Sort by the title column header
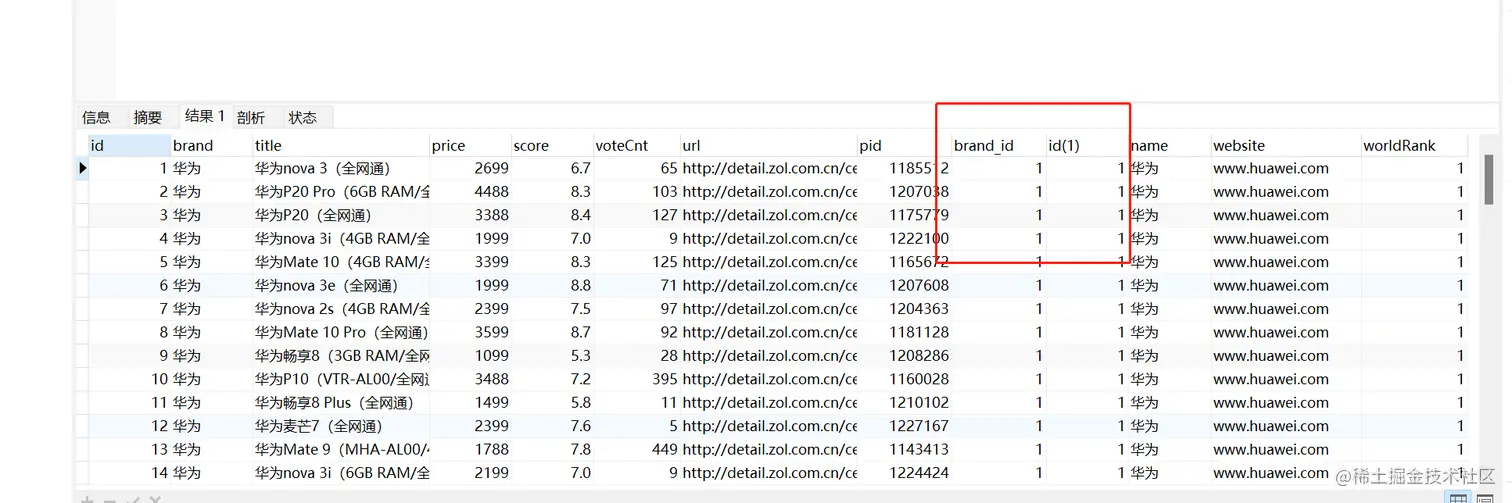The height and width of the screenshot is (503, 1512). (x=341, y=145)
